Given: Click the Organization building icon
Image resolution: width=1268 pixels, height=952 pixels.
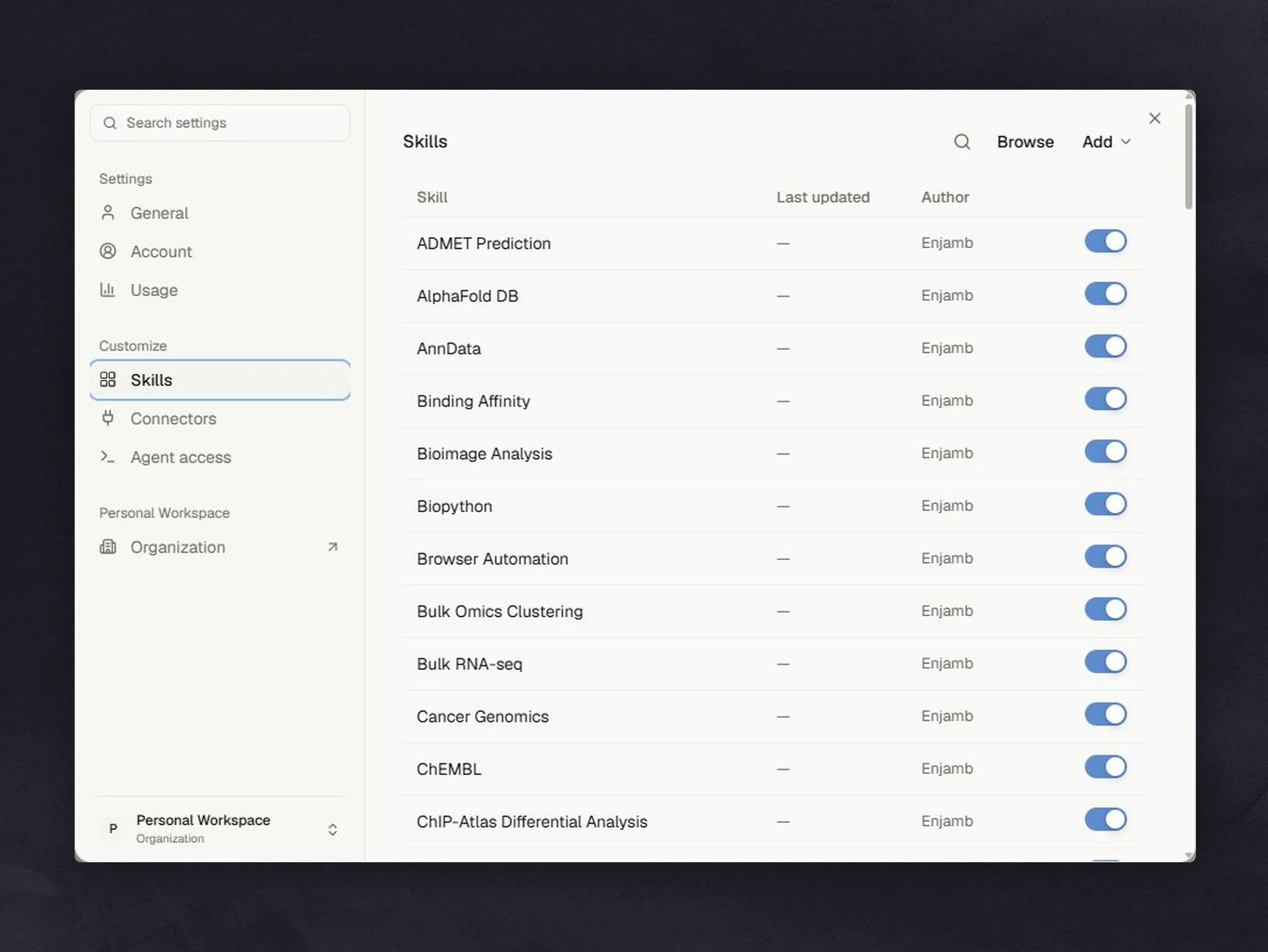Looking at the screenshot, I should [x=108, y=547].
